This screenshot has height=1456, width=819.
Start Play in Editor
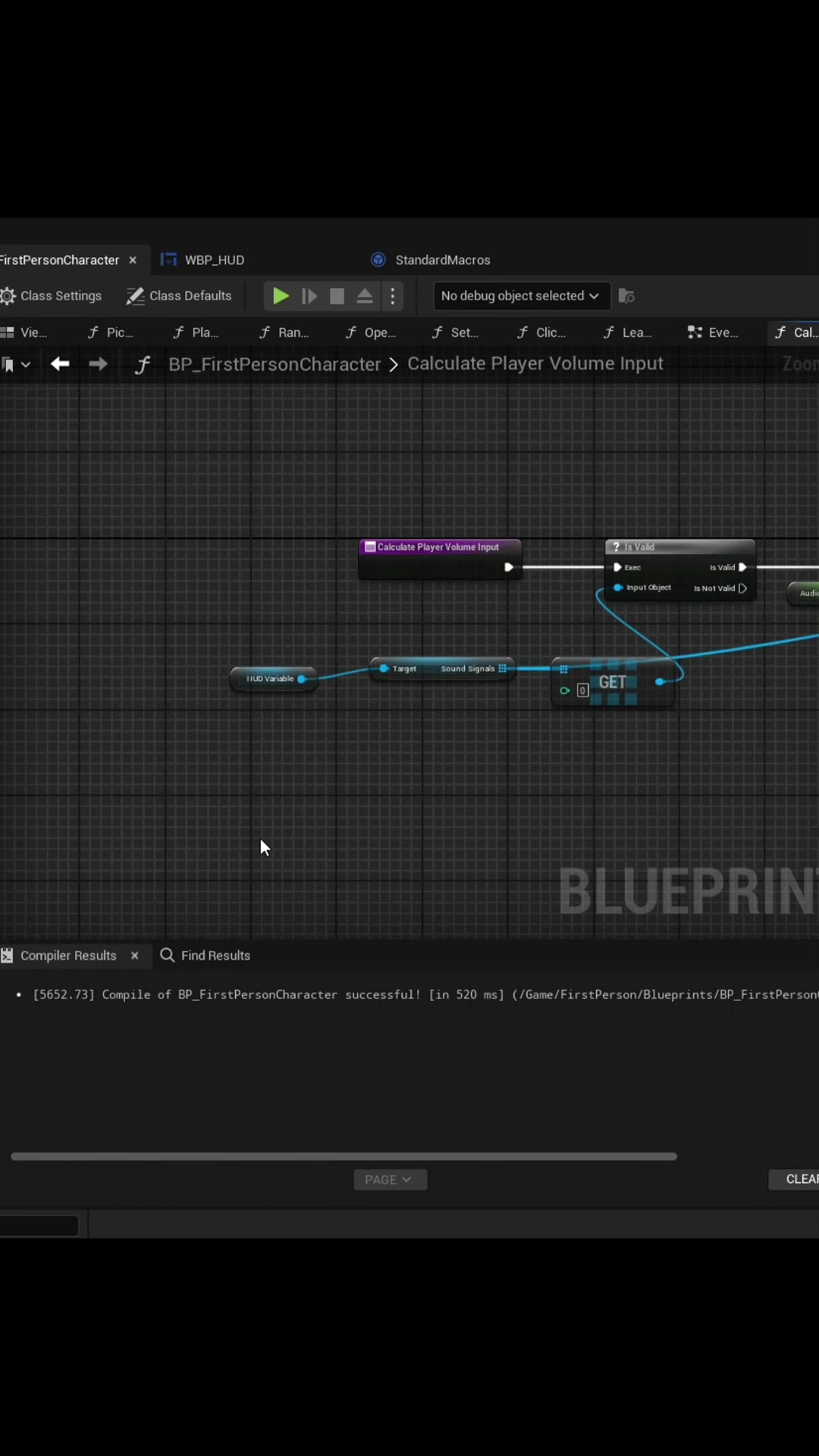pyautogui.click(x=281, y=296)
